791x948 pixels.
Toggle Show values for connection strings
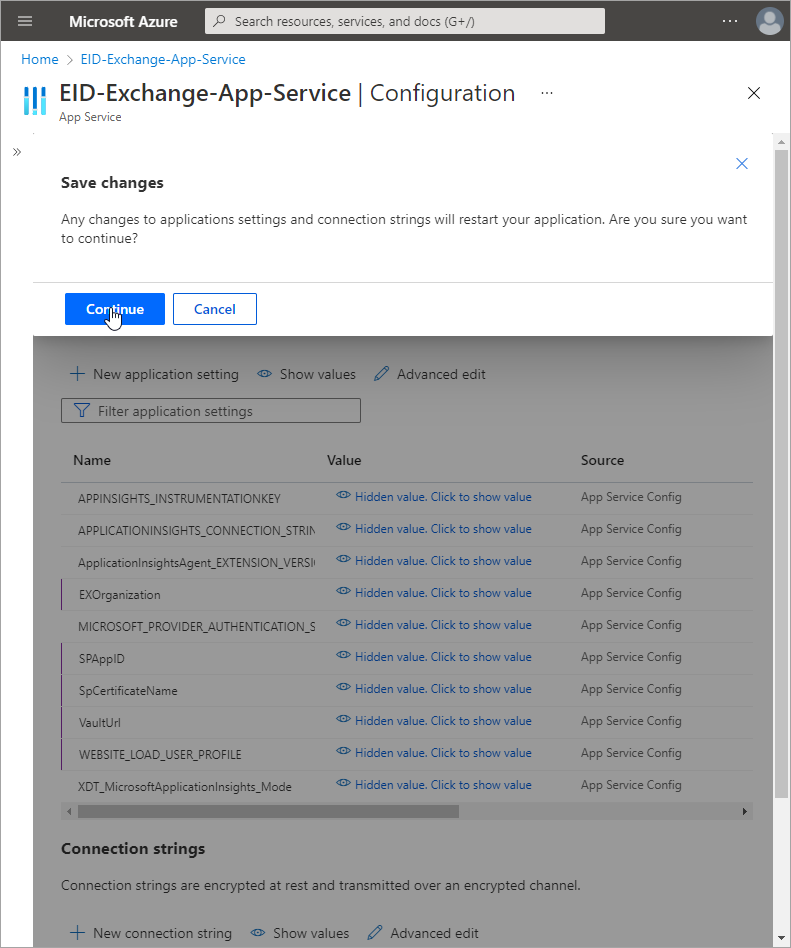(x=300, y=933)
